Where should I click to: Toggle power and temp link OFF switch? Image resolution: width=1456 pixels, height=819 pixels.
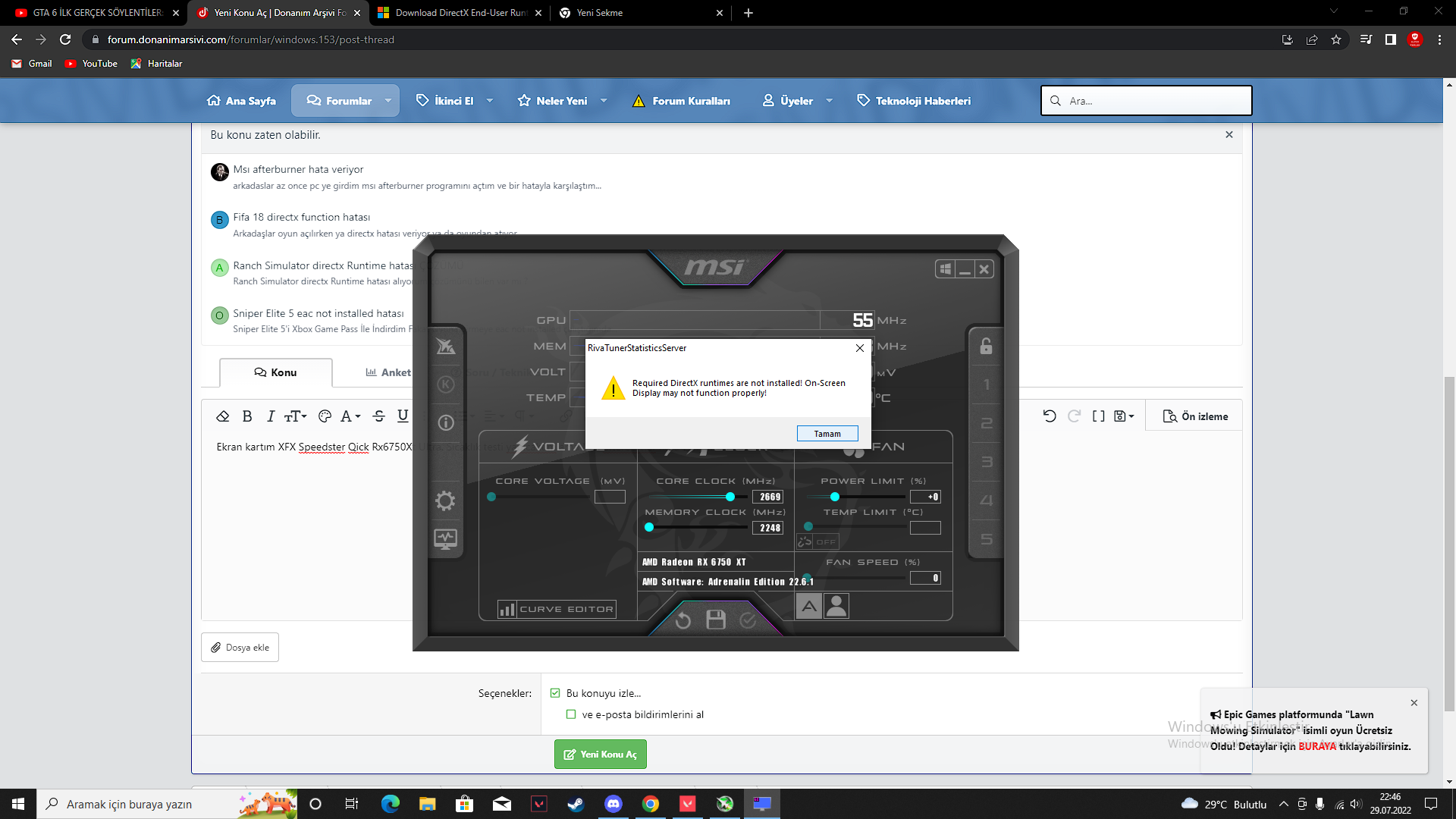(817, 541)
